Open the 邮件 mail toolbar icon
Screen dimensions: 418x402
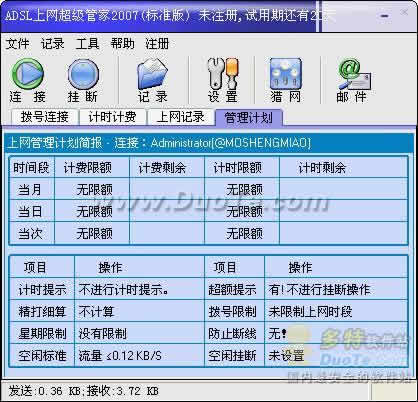(354, 75)
